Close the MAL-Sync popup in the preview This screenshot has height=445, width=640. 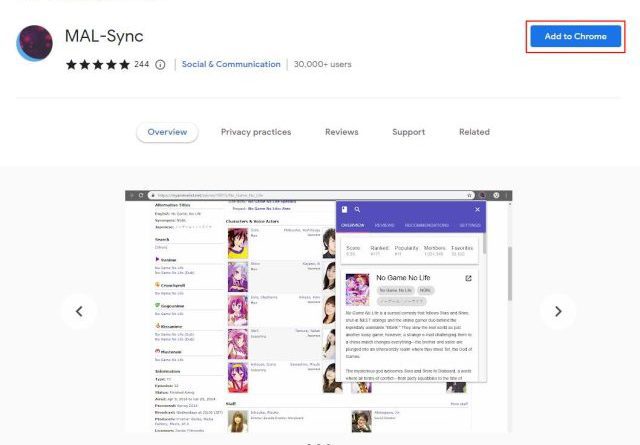pyautogui.click(x=478, y=209)
